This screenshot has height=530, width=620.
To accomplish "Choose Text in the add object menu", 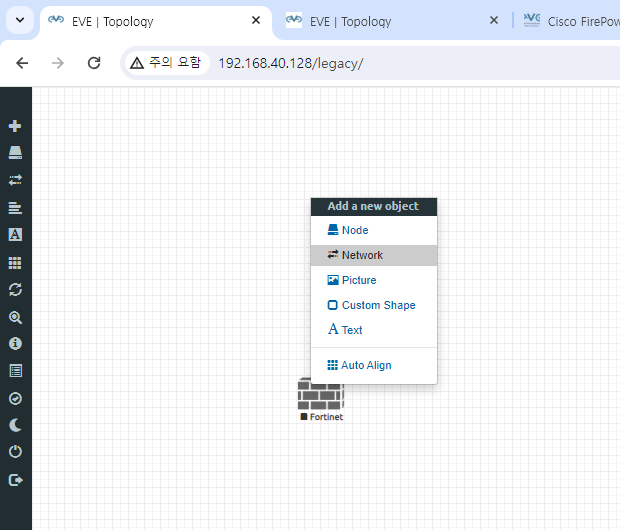I will (x=374, y=330).
